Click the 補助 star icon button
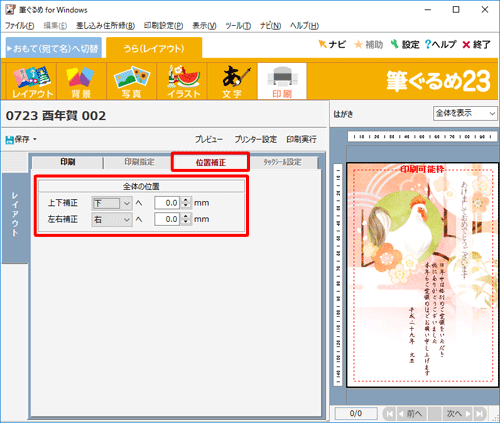 pos(368,44)
